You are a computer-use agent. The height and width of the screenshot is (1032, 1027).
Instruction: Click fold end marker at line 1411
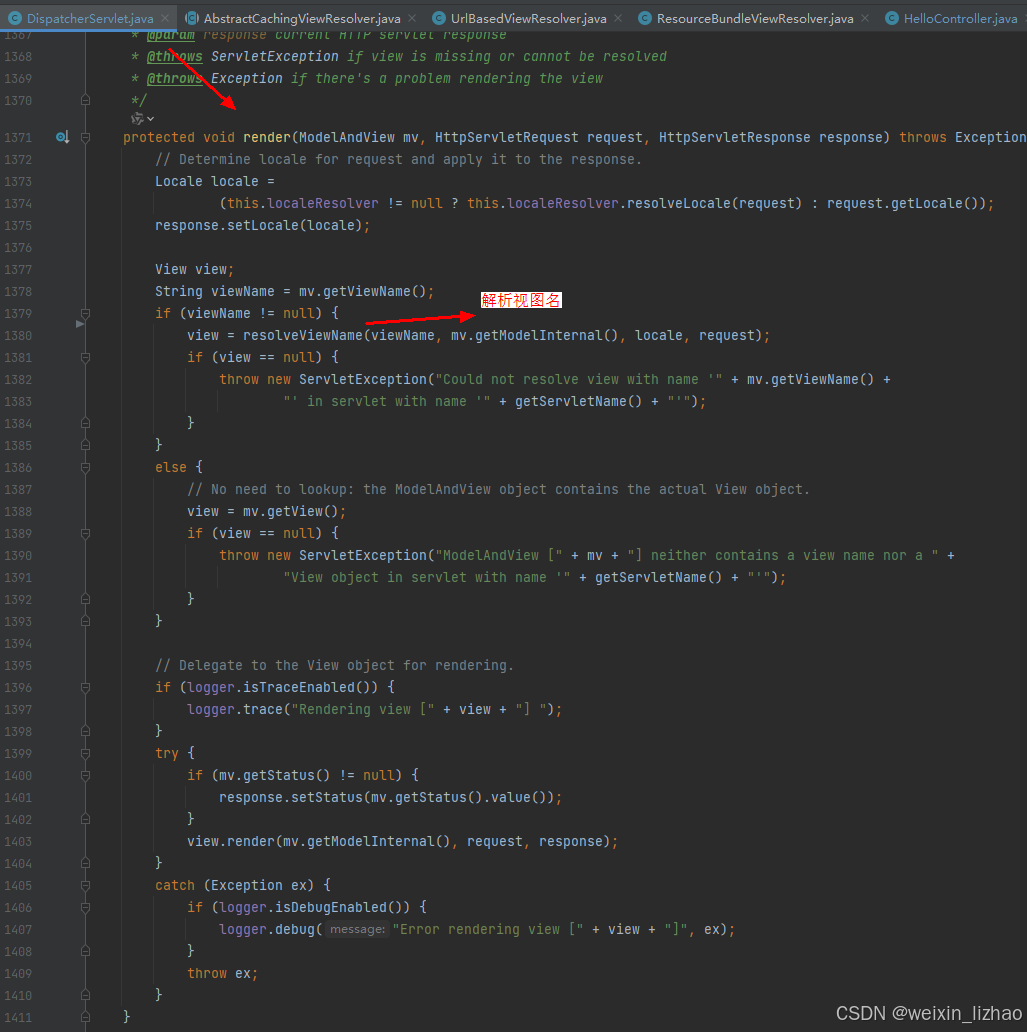pyautogui.click(x=86, y=1018)
